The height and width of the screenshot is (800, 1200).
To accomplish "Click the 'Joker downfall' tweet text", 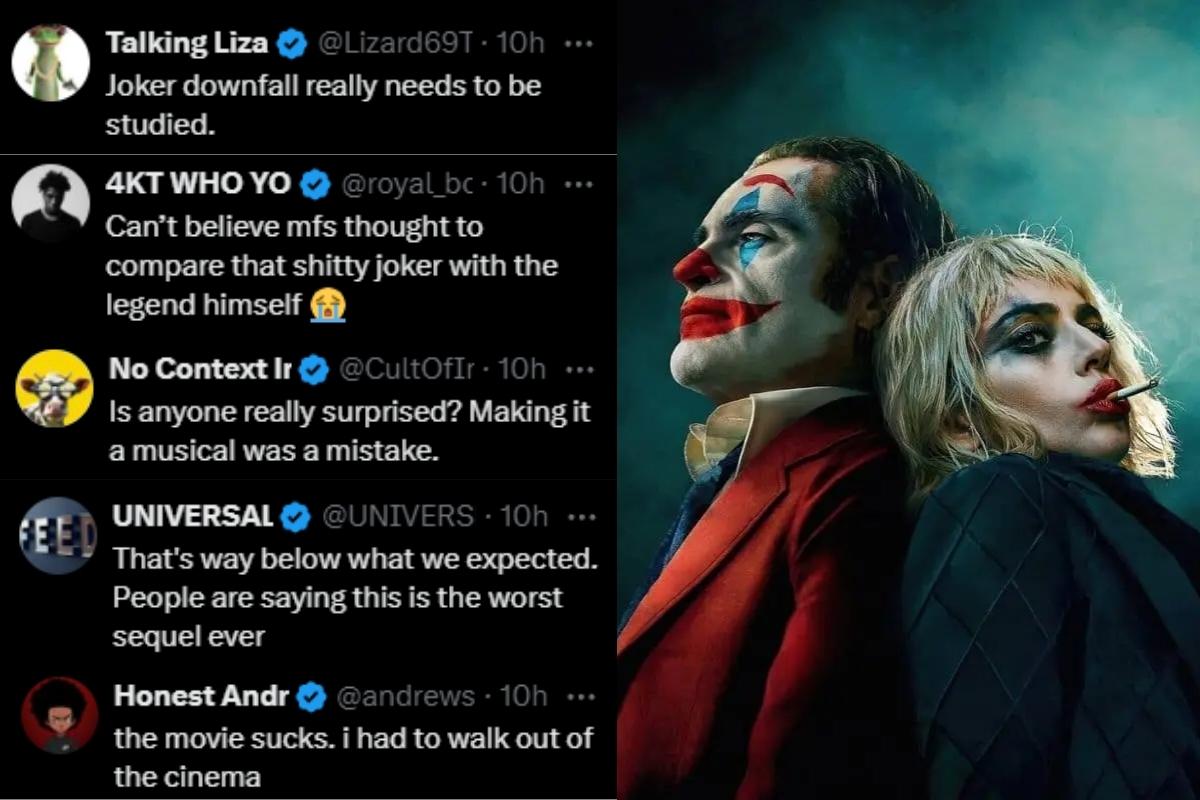I will 322,104.
